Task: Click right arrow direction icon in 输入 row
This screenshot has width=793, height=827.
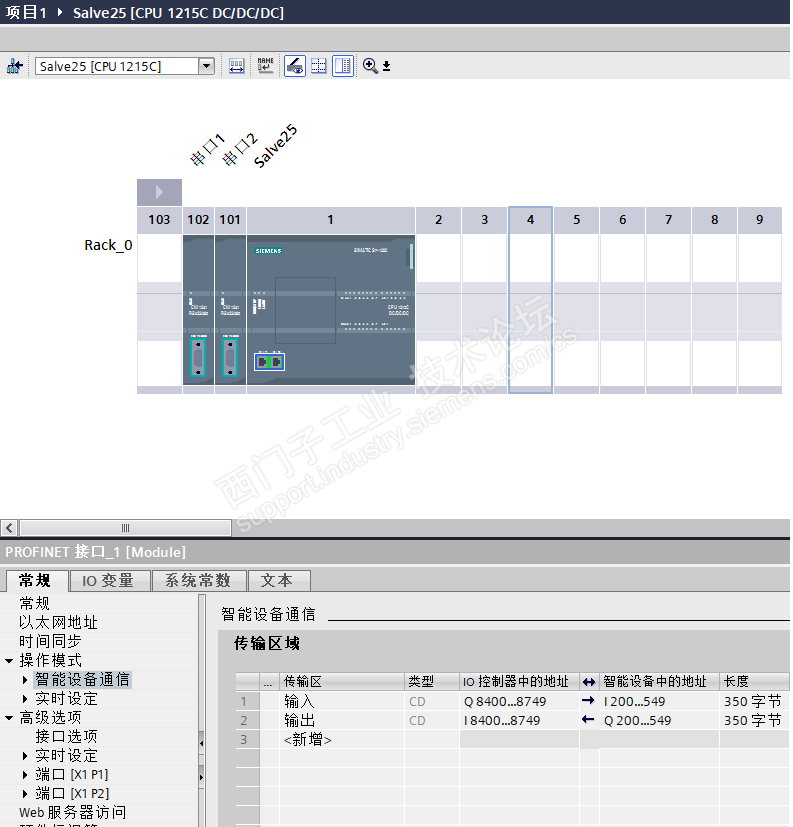Action: [x=588, y=701]
